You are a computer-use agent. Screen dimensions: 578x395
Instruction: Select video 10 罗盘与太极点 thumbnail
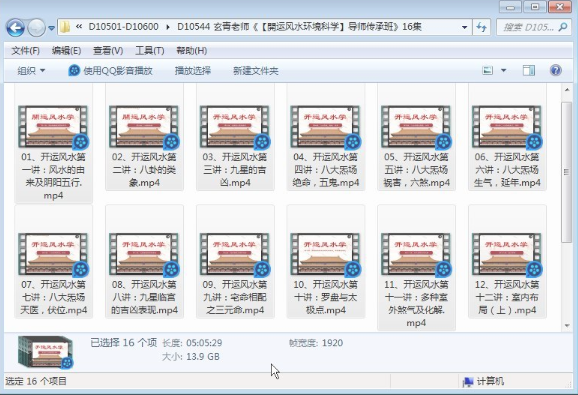(x=325, y=255)
